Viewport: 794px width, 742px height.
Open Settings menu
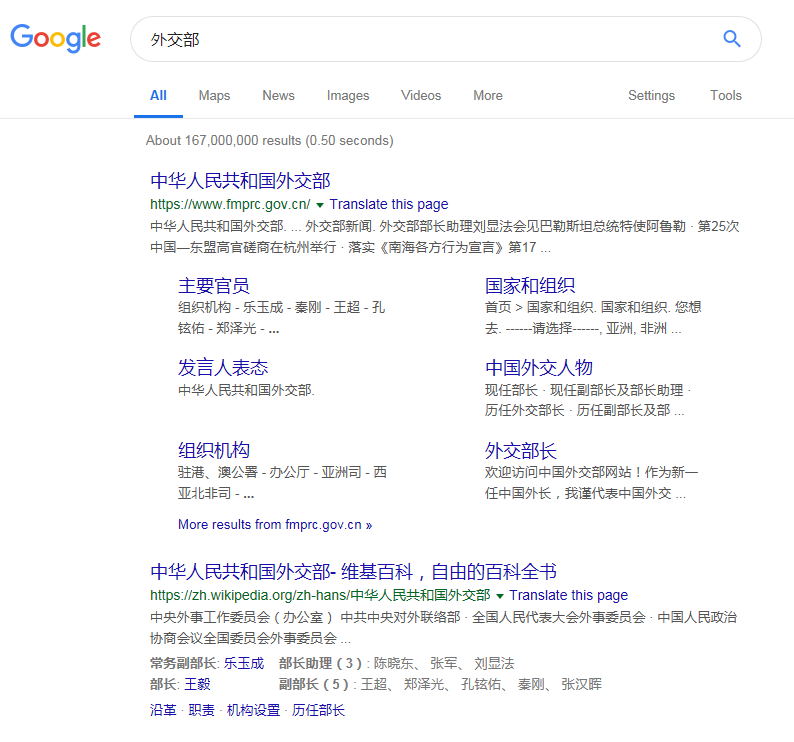[652, 96]
